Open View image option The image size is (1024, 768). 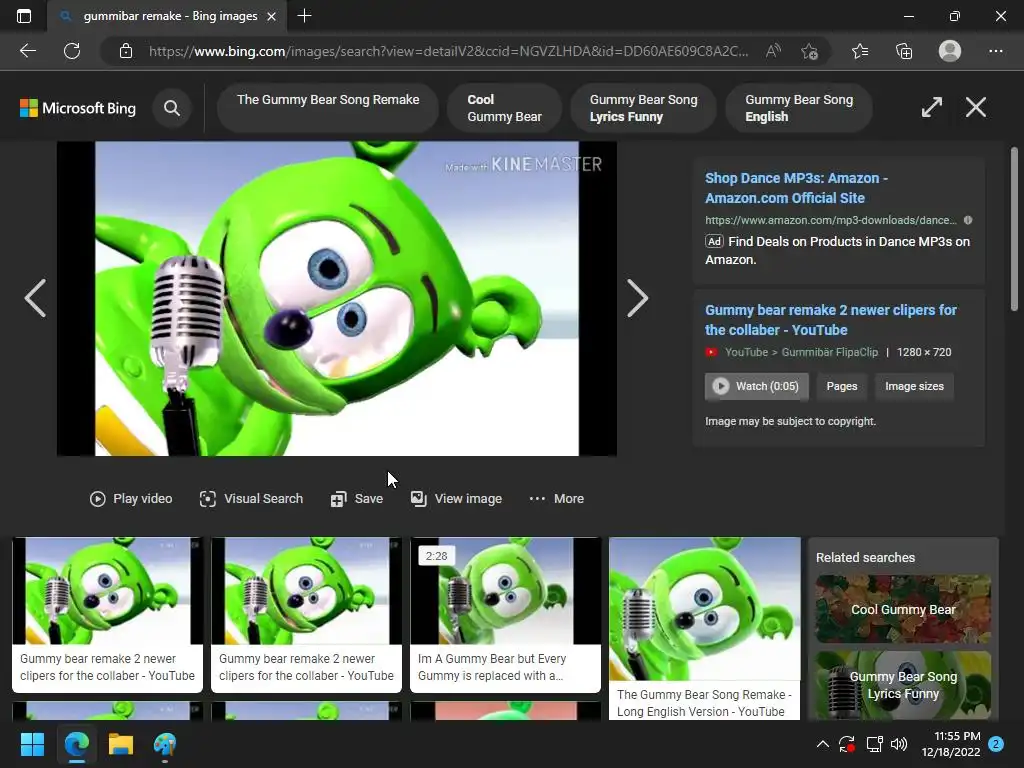coord(456,498)
